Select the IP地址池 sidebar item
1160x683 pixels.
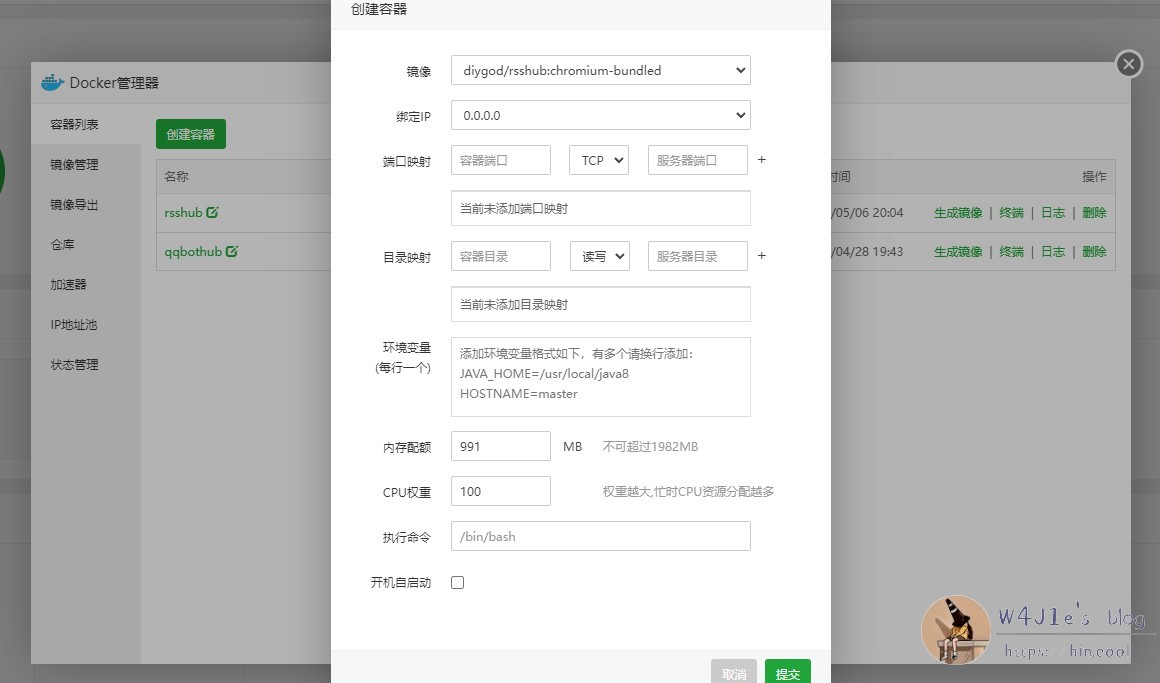coord(74,325)
